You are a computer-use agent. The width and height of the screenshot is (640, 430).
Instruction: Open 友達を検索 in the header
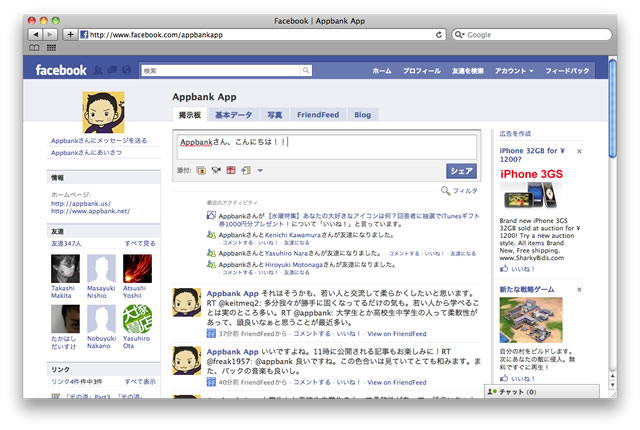pyautogui.click(x=467, y=71)
